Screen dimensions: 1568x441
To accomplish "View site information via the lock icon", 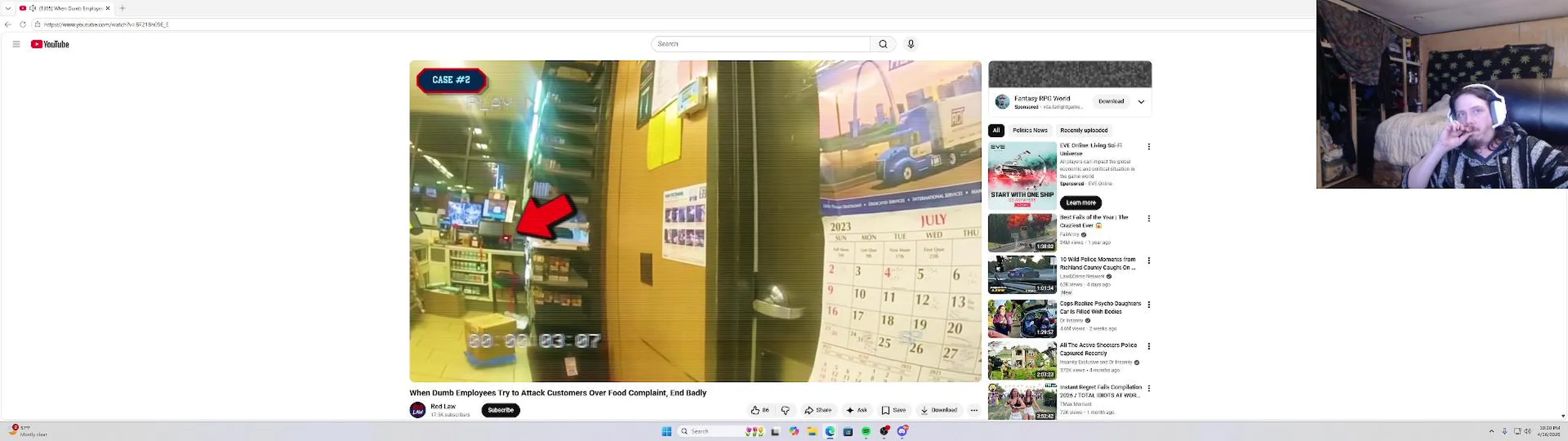I will (37, 24).
